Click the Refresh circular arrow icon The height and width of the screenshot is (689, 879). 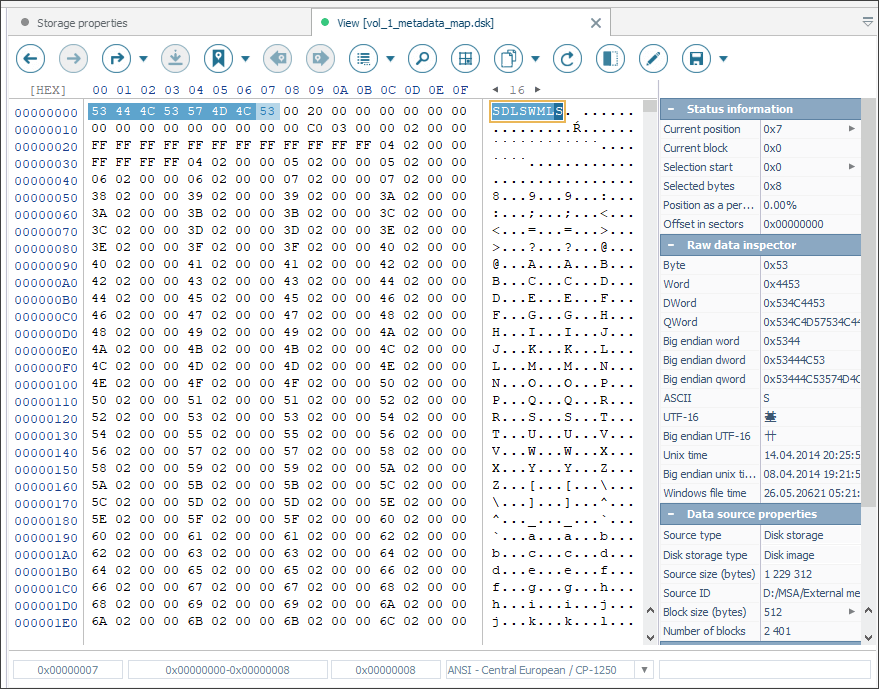point(567,59)
